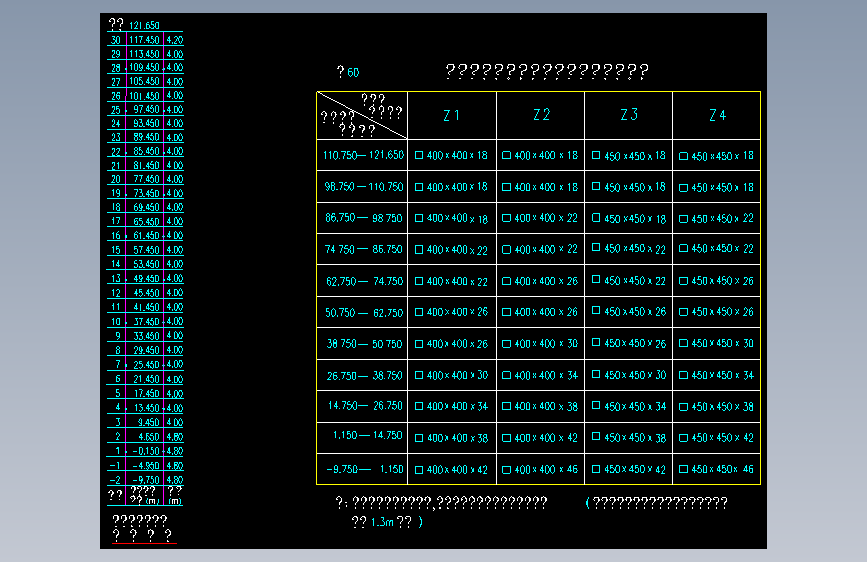
Task: Select Z1 cell 400×400×38 in the 1.150—14.750 row
Action: pyautogui.click(x=451, y=438)
